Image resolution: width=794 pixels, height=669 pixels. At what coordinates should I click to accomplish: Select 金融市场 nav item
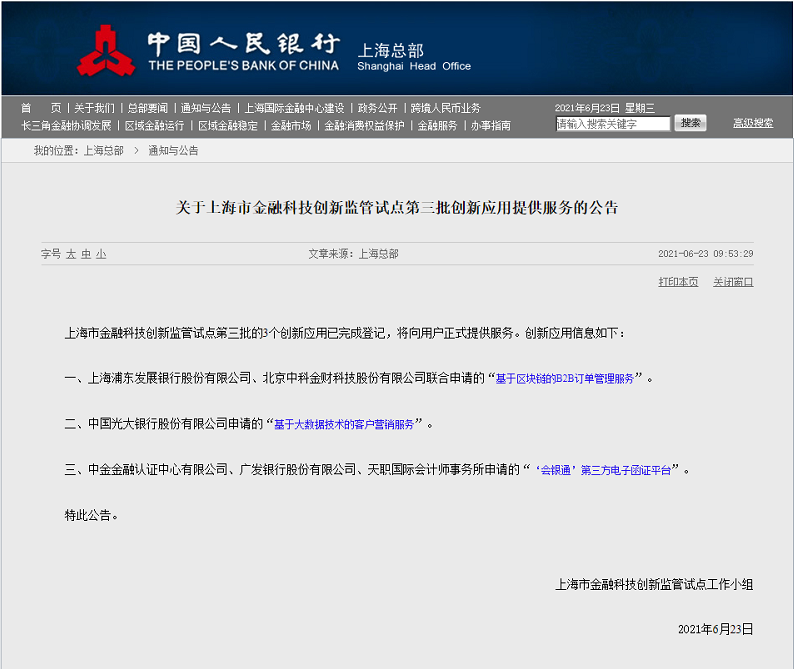pyautogui.click(x=291, y=125)
